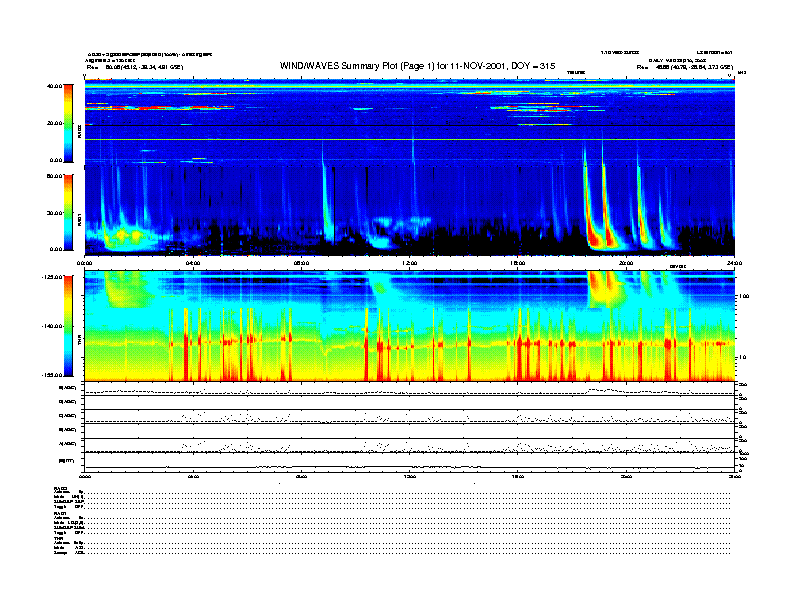The width and height of the screenshot is (792, 612).
Task: Click the bottom line-plot row label above time axis
Action: (x=66, y=461)
